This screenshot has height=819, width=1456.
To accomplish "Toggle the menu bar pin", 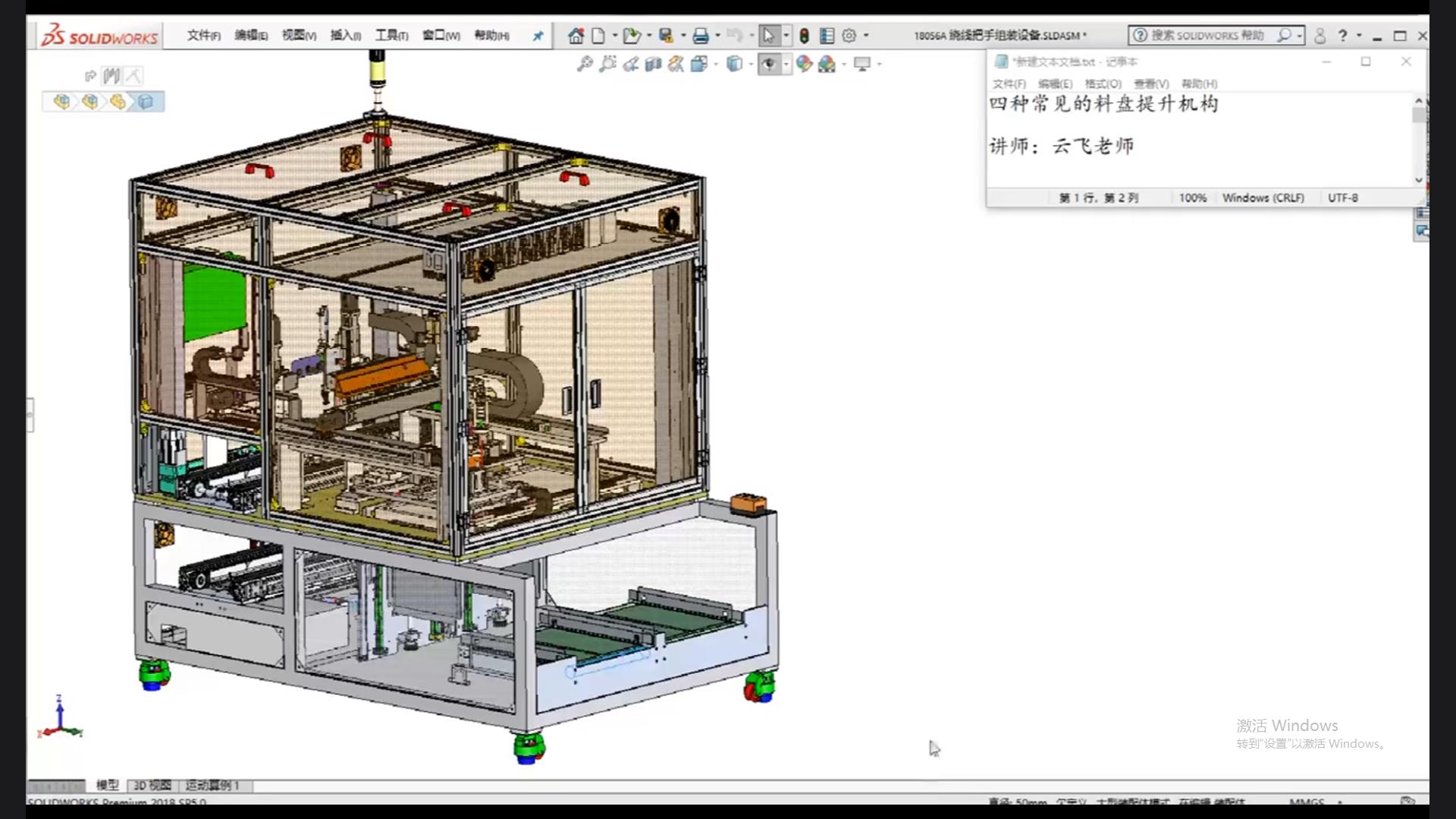I will coord(538,36).
